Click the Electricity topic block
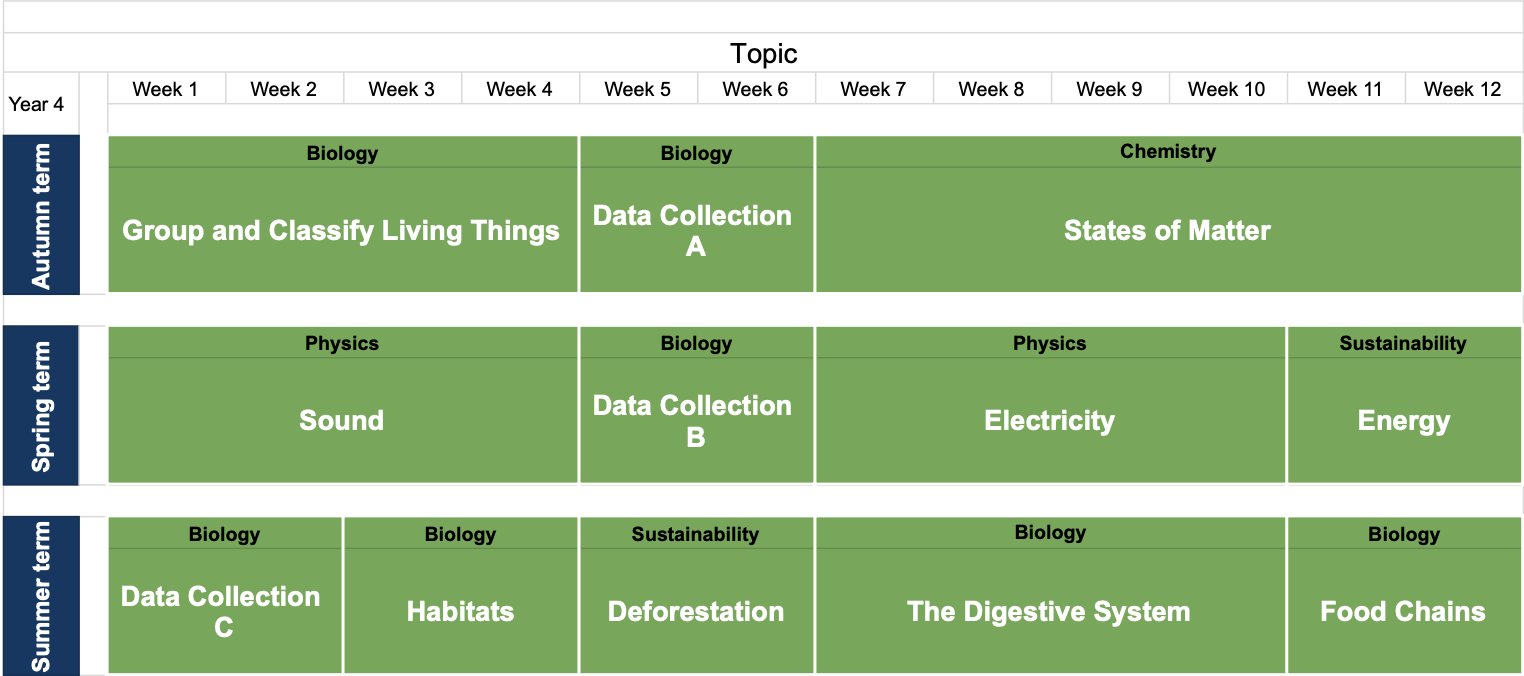Viewport: 1524px width, 676px height. [1049, 420]
